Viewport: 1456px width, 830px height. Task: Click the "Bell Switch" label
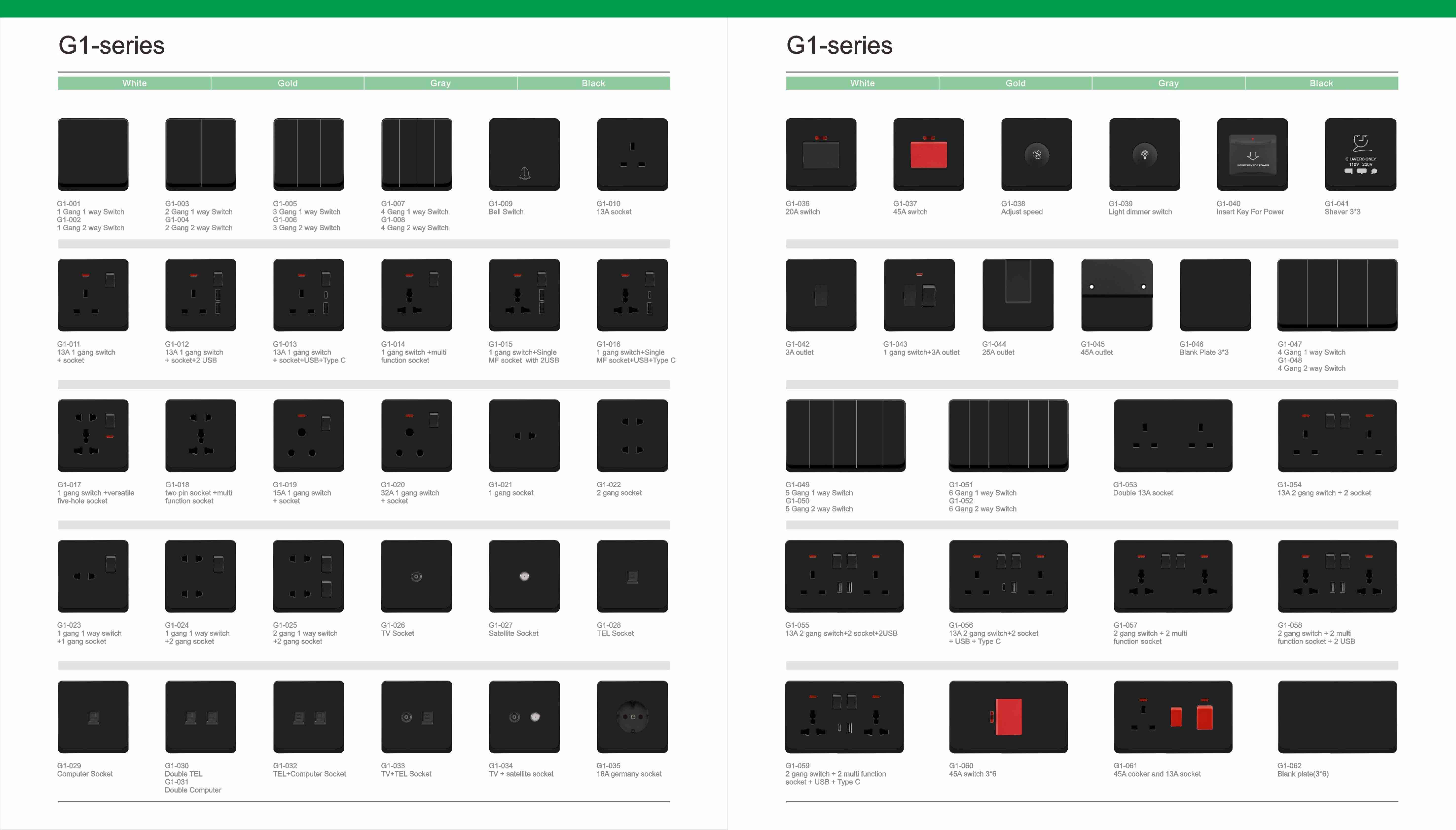pyautogui.click(x=506, y=212)
